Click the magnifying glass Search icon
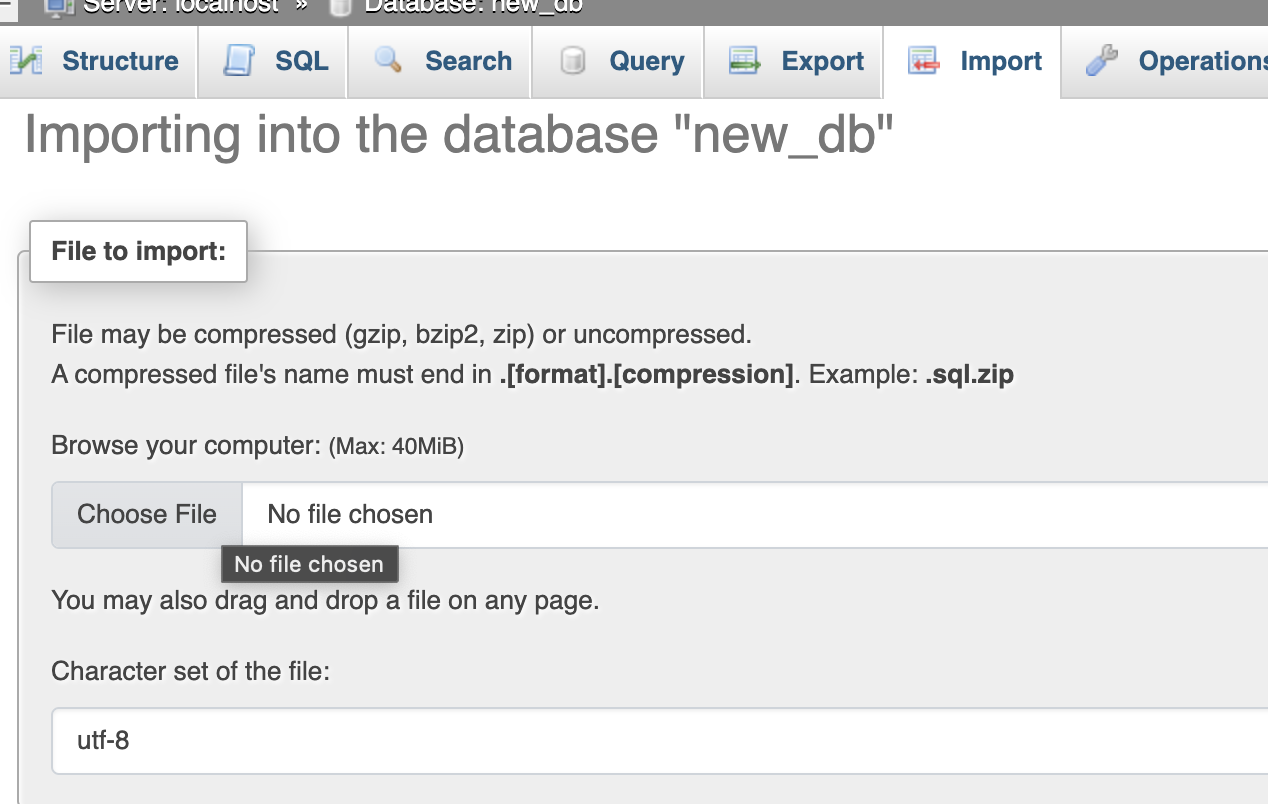Image resolution: width=1268 pixels, height=804 pixels. pyautogui.click(x=387, y=61)
